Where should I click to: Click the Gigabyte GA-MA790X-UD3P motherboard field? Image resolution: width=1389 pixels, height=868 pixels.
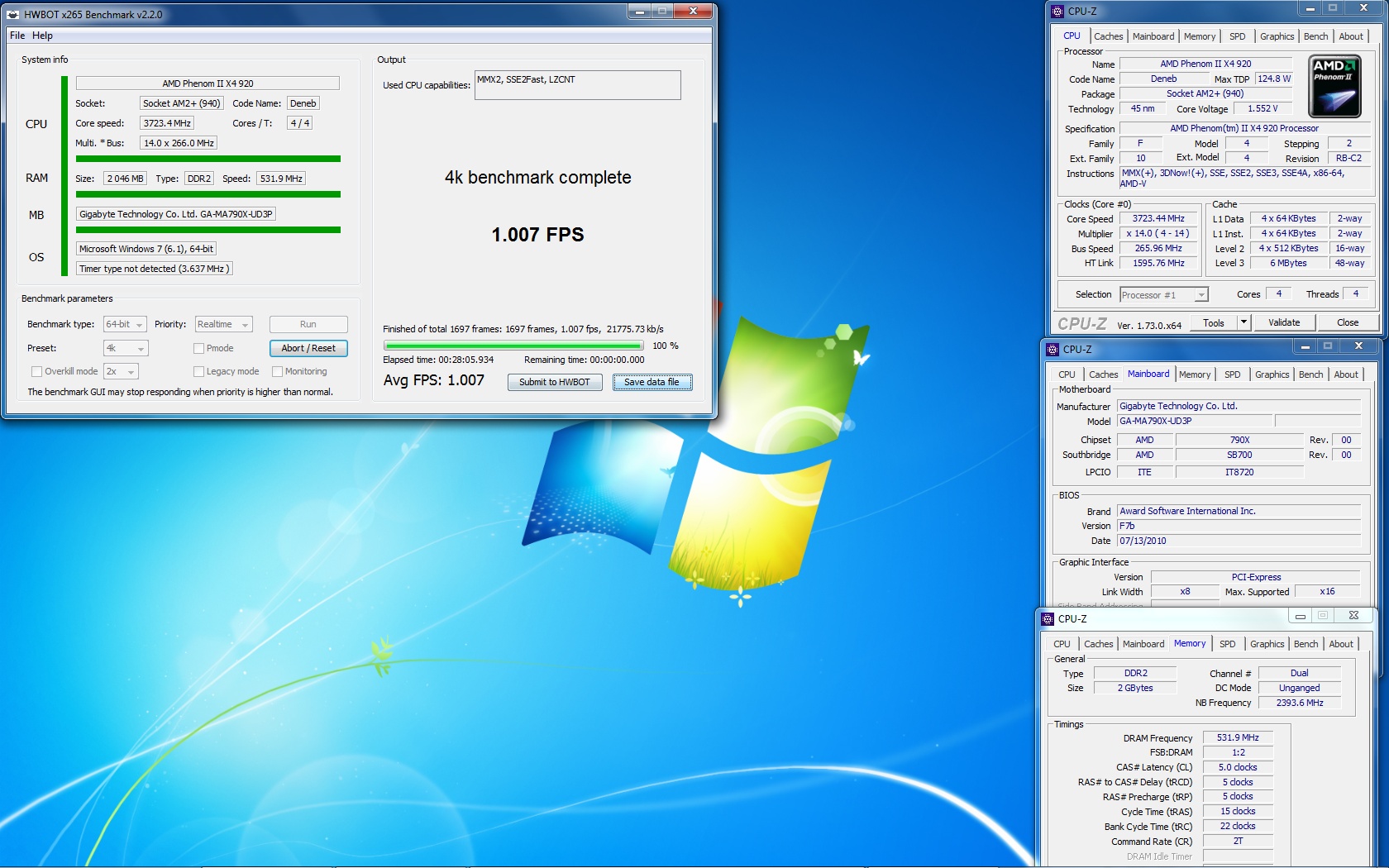click(x=175, y=214)
